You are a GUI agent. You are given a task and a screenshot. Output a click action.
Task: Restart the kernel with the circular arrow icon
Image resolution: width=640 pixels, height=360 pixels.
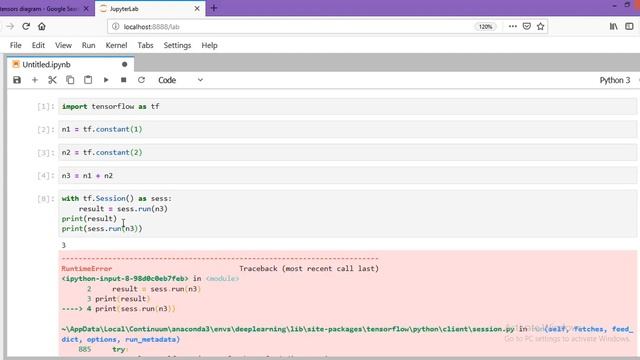click(141, 80)
